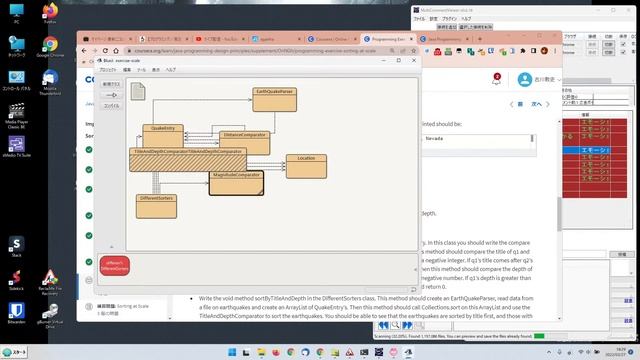Image resolution: width=640 pixels, height=360 pixels.
Task: Open Mozilla Thunderbird desktop shortcut
Action: click(x=50, y=82)
